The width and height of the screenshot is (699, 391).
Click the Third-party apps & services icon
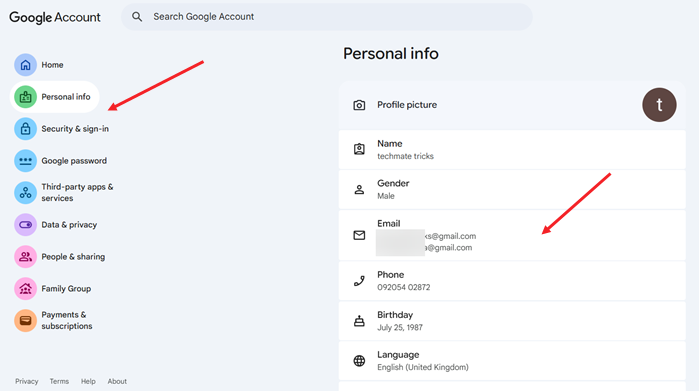[25, 193]
